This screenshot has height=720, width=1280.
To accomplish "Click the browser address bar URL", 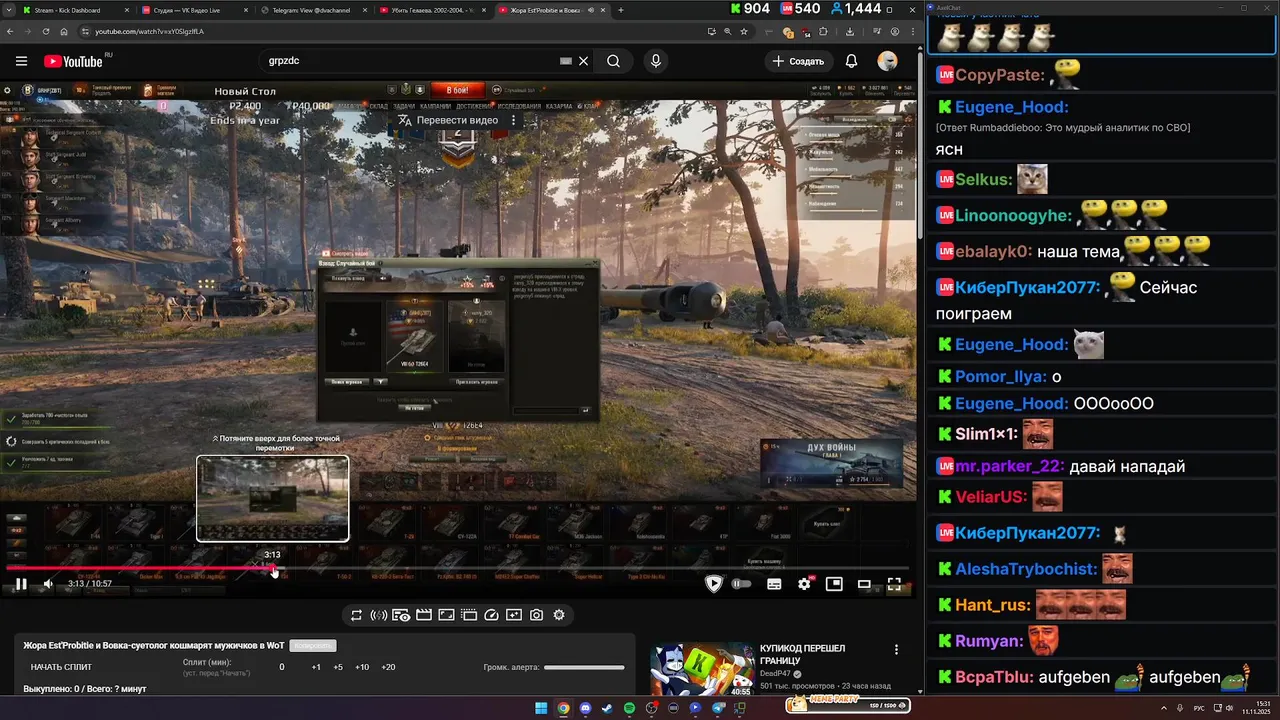I will pos(149,31).
